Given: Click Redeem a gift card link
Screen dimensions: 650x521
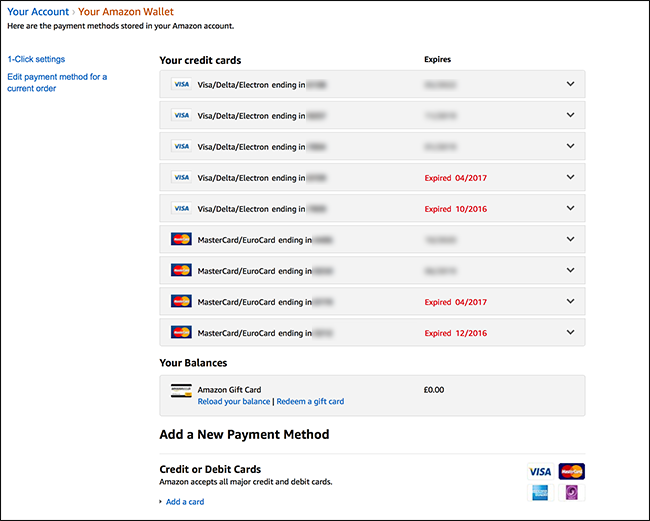Looking at the screenshot, I should (x=310, y=401).
